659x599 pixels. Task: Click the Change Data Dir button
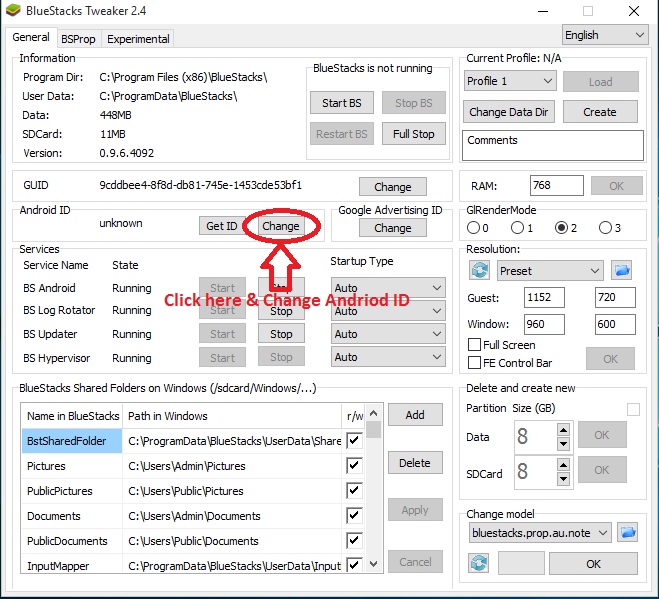click(x=509, y=112)
